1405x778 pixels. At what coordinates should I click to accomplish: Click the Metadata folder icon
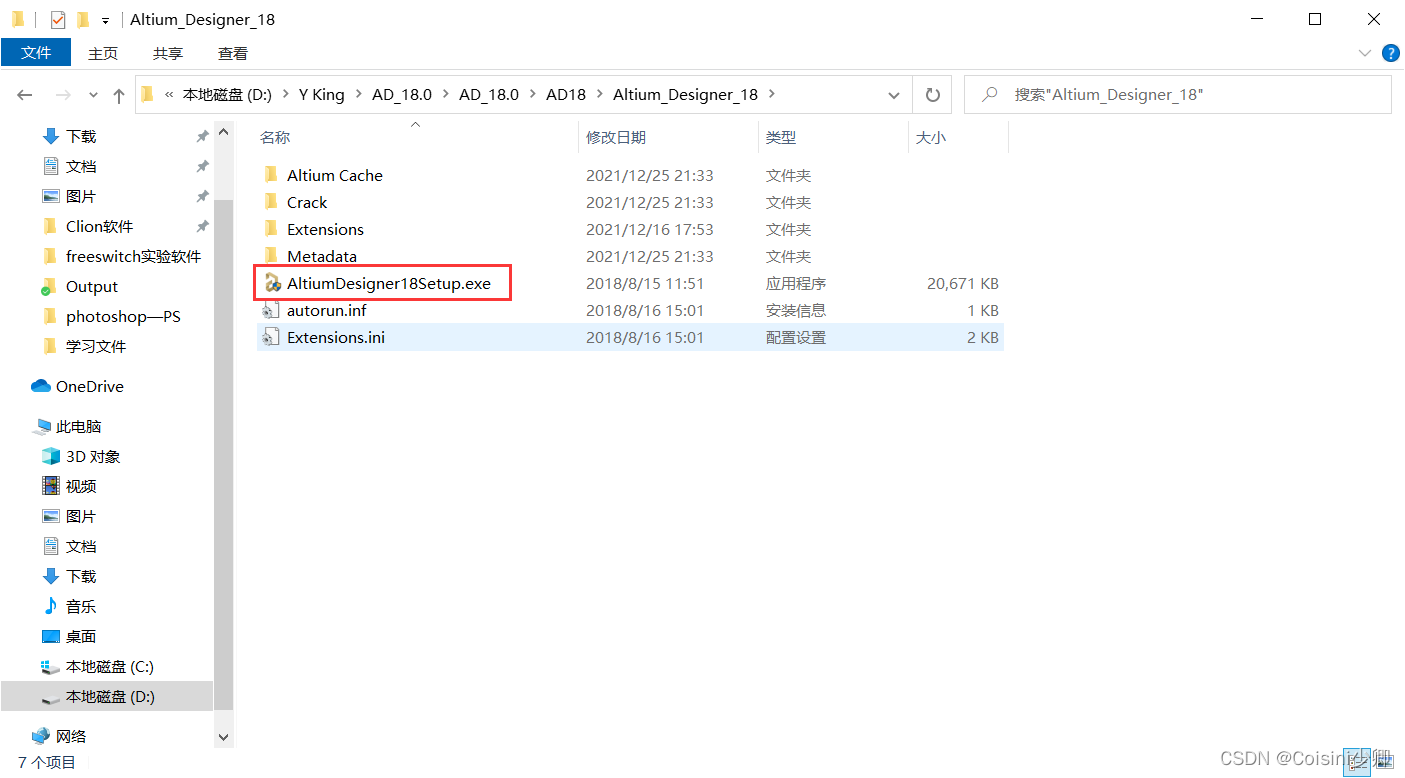tap(270, 256)
